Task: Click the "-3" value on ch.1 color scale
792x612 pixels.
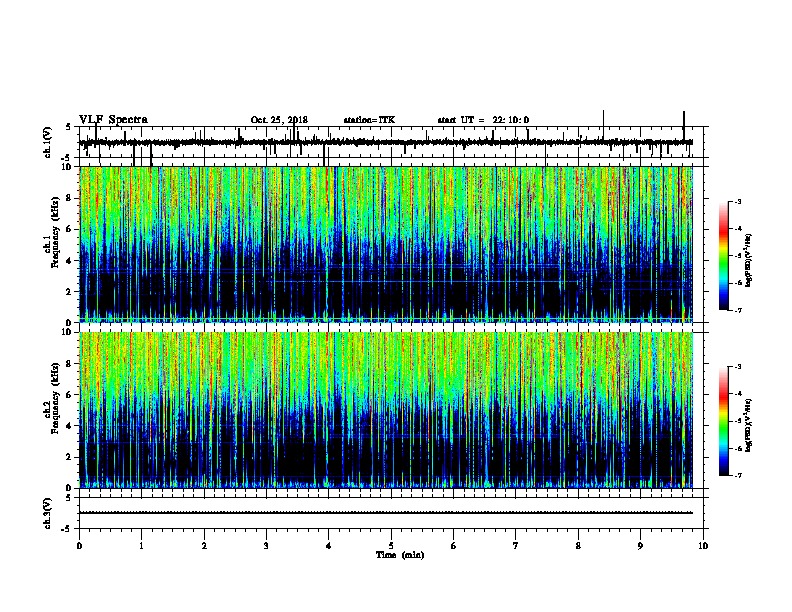Action: coord(738,201)
